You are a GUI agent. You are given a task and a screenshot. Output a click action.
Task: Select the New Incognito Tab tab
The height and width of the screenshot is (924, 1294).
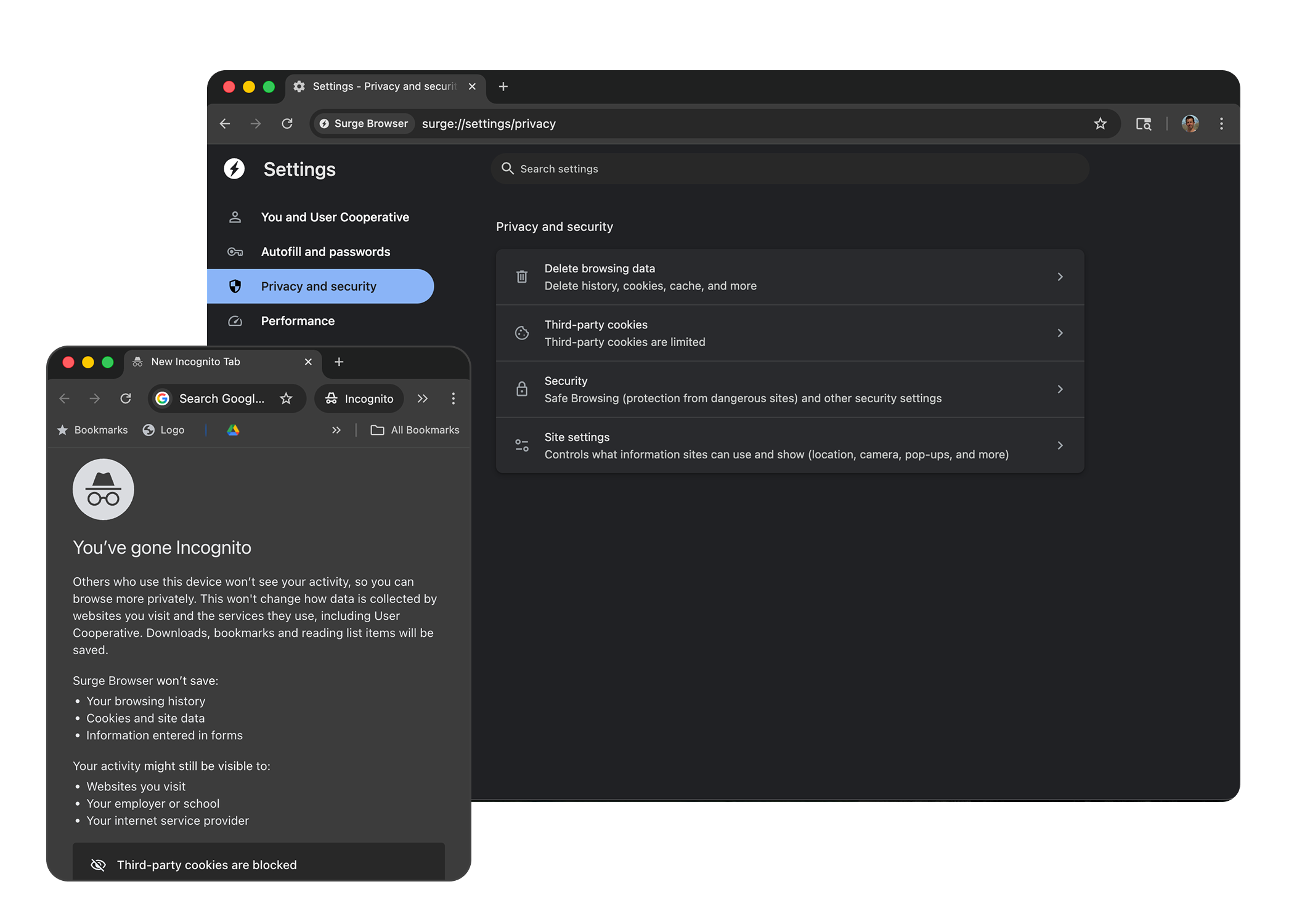coord(222,362)
